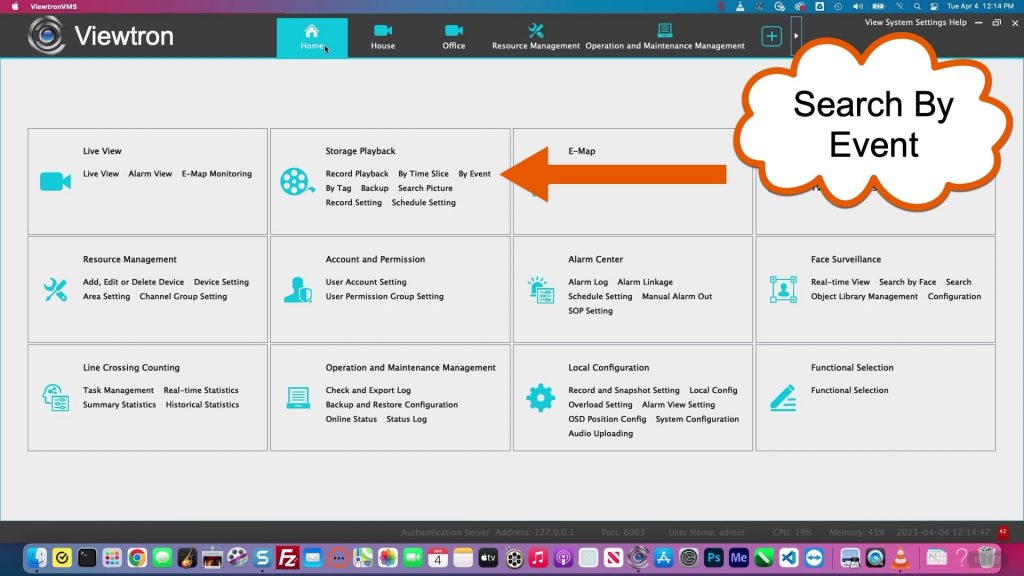Click the Alarm Center siren icon

point(541,290)
